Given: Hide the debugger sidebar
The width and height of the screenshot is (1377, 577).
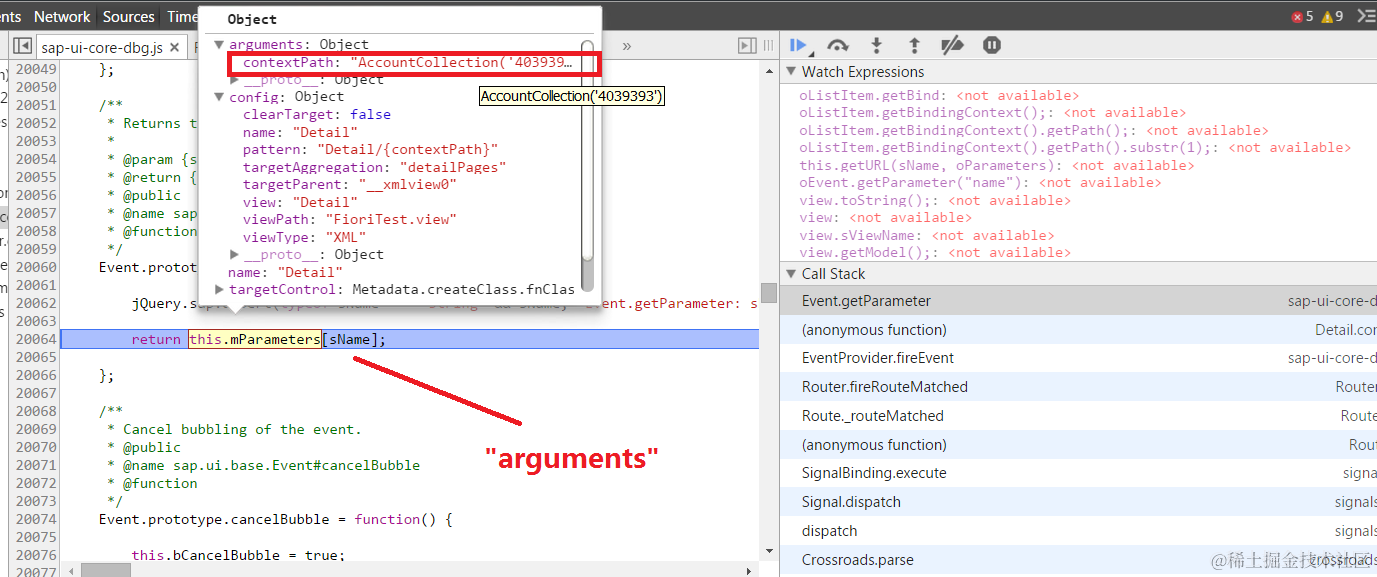Looking at the screenshot, I should coord(747,46).
